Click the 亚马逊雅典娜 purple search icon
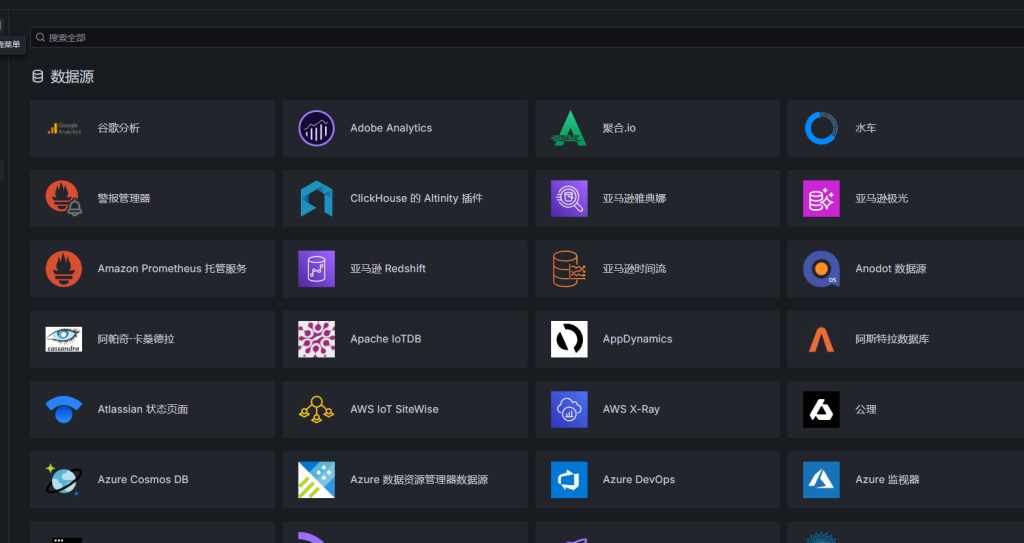Image resolution: width=1024 pixels, height=543 pixels. pos(569,199)
